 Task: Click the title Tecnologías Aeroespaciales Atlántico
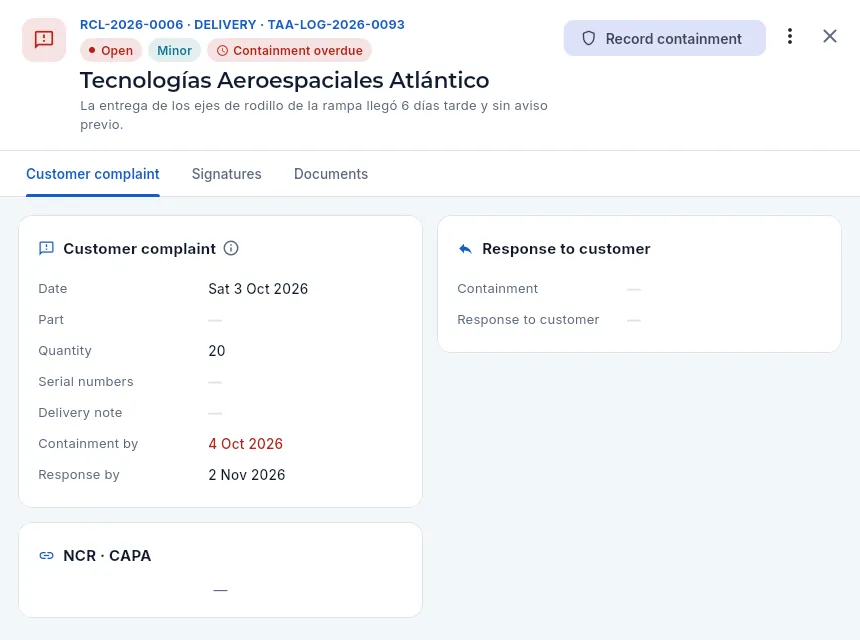point(285,80)
